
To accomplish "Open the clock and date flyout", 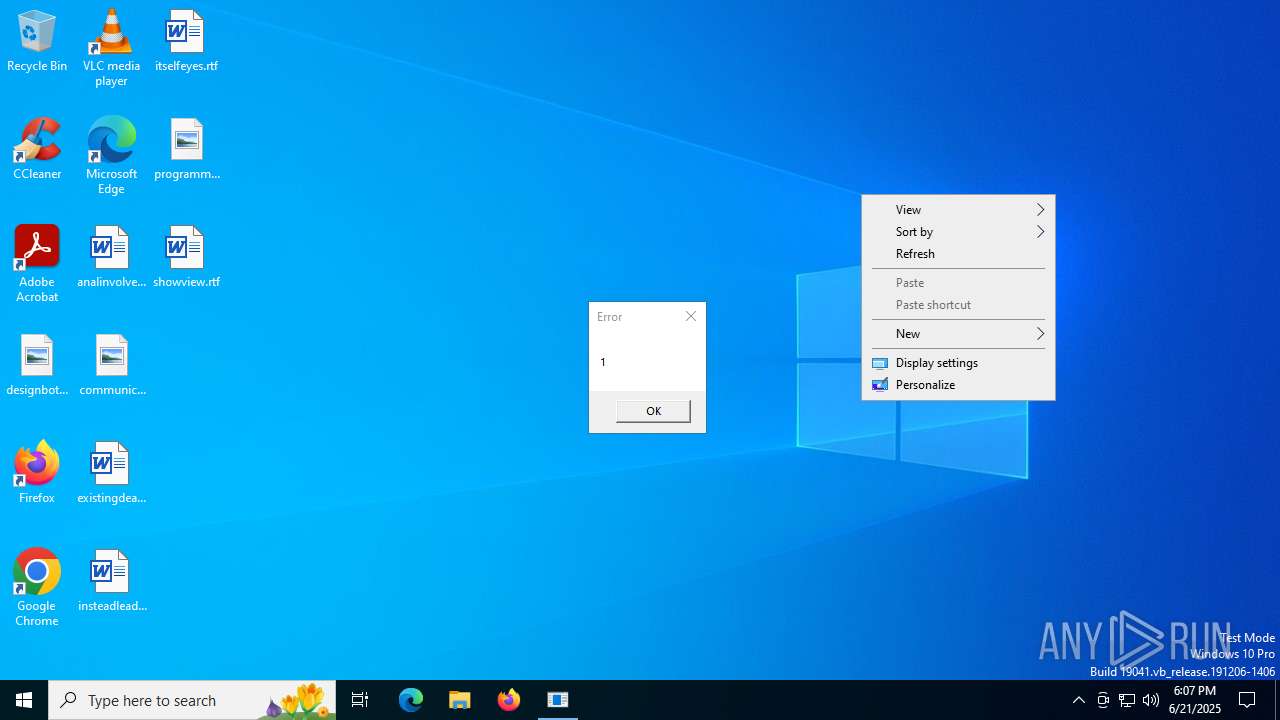I will point(1195,700).
